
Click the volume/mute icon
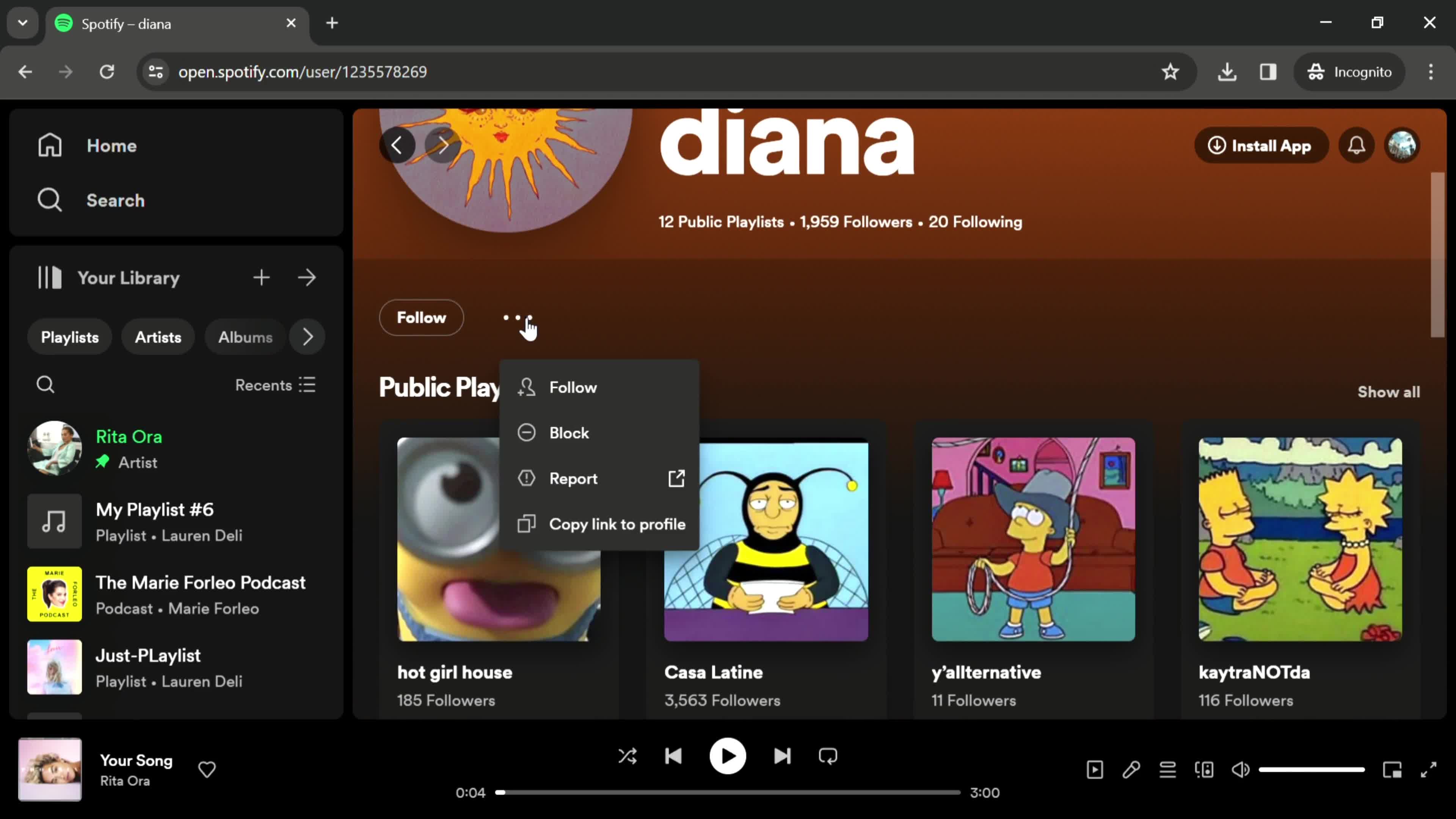point(1243,770)
